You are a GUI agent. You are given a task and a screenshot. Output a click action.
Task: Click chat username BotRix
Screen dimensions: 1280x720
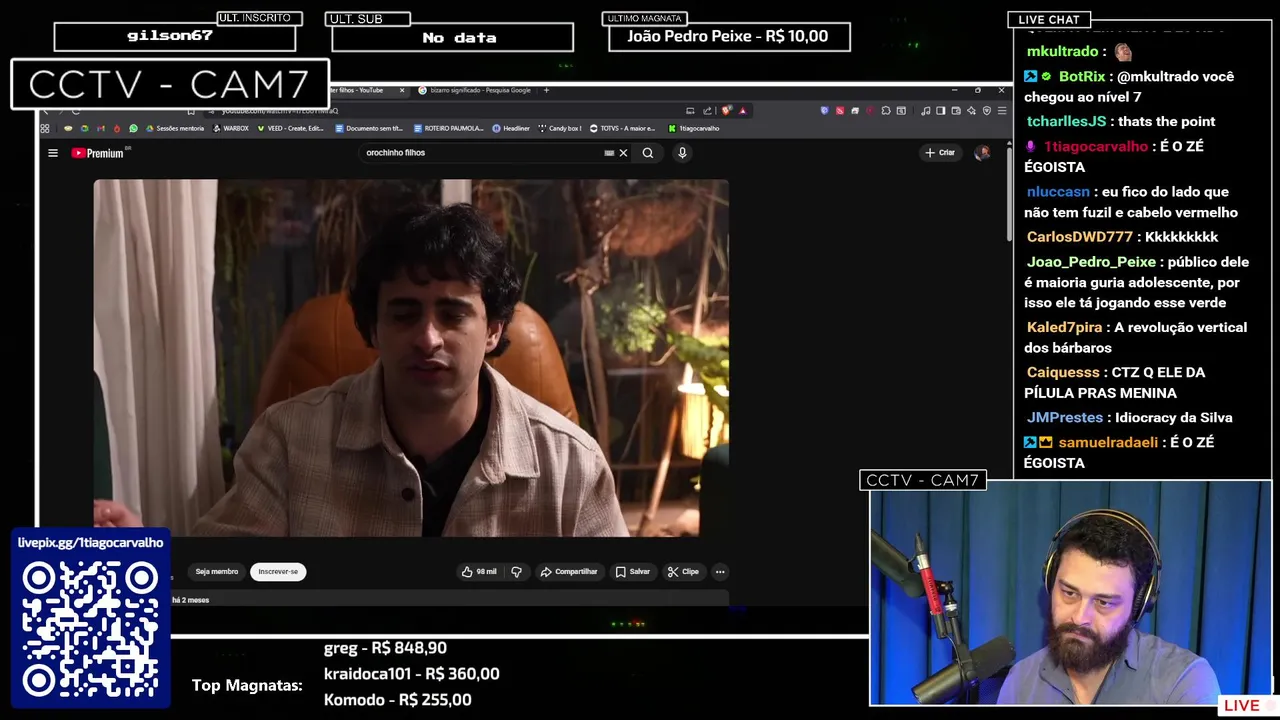[1082, 76]
